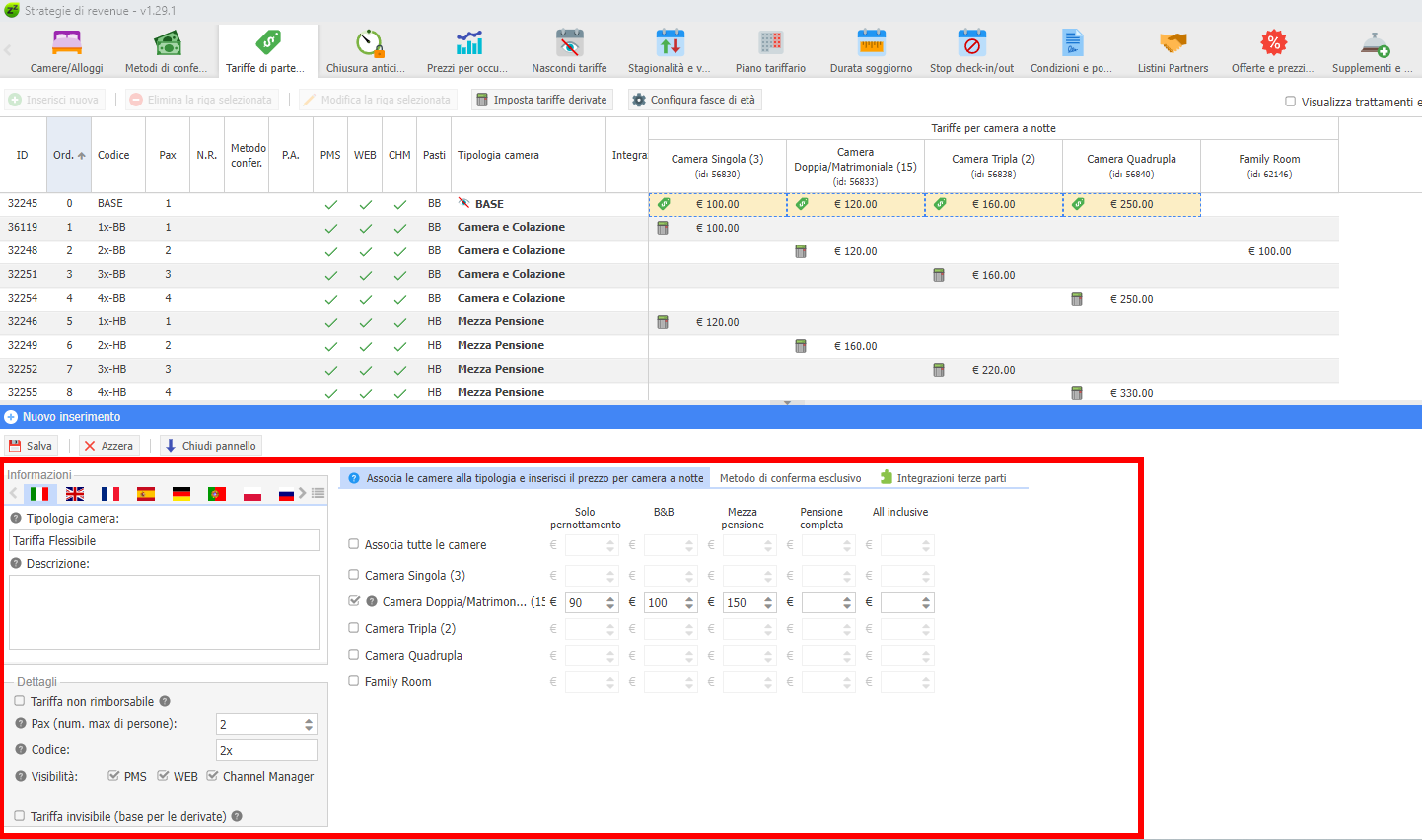The width and height of the screenshot is (1422, 840).
Task: Open Stop check-in/out icon
Action: pos(971,43)
